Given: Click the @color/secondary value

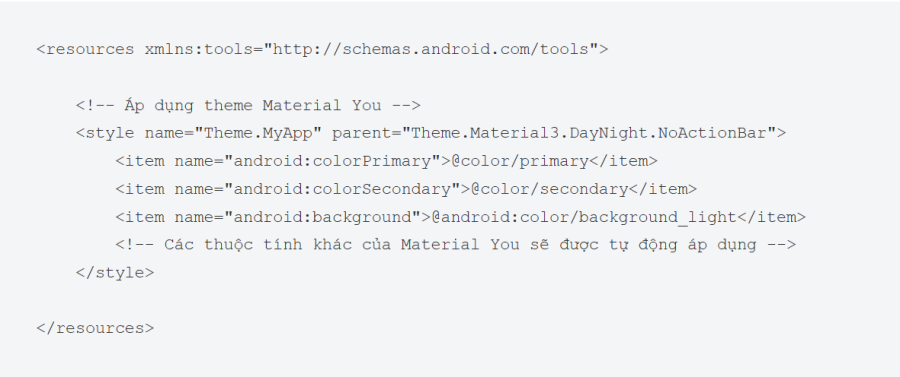Looking at the screenshot, I should coord(550,189).
